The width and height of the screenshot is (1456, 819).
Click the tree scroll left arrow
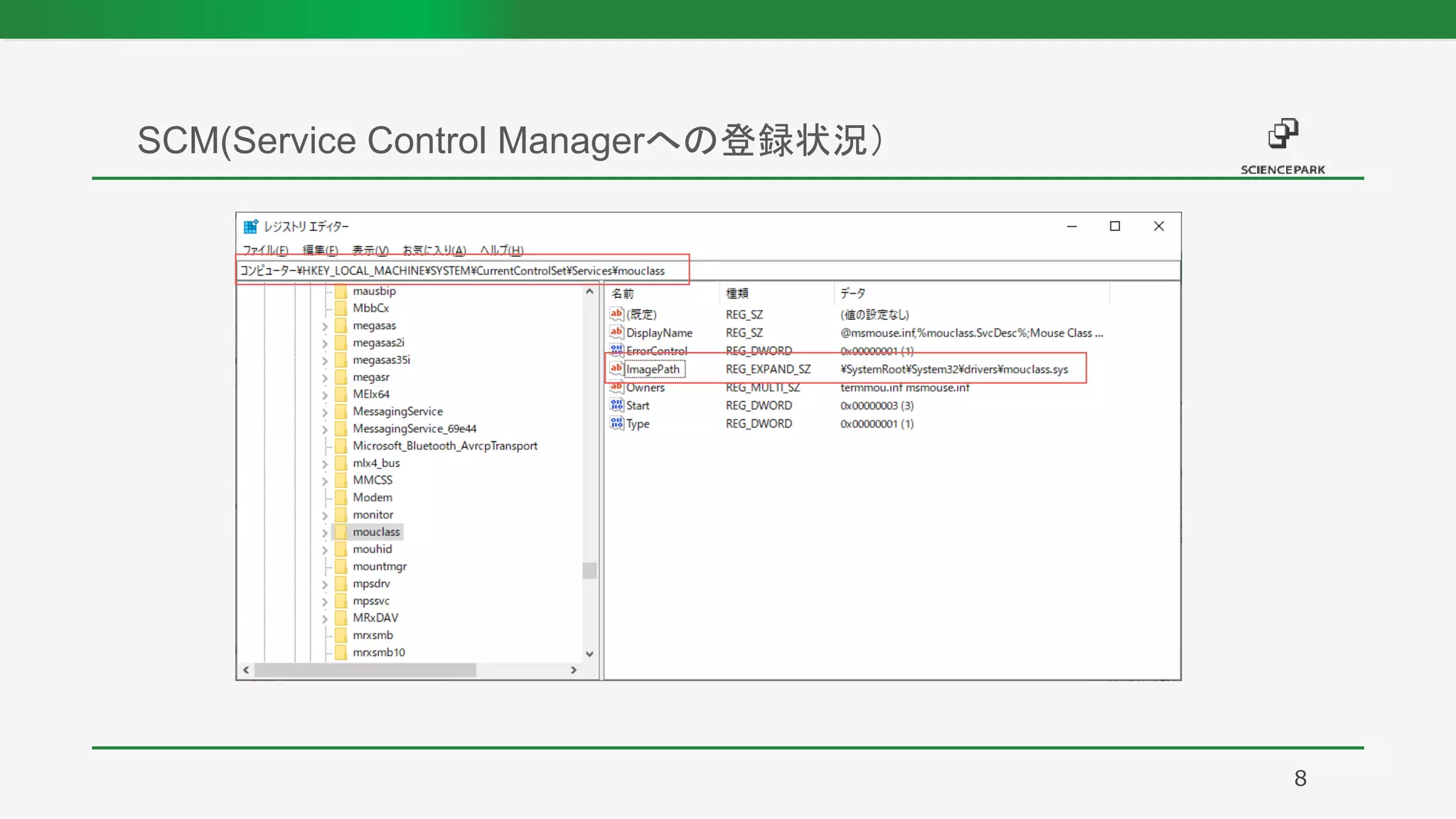(x=246, y=670)
